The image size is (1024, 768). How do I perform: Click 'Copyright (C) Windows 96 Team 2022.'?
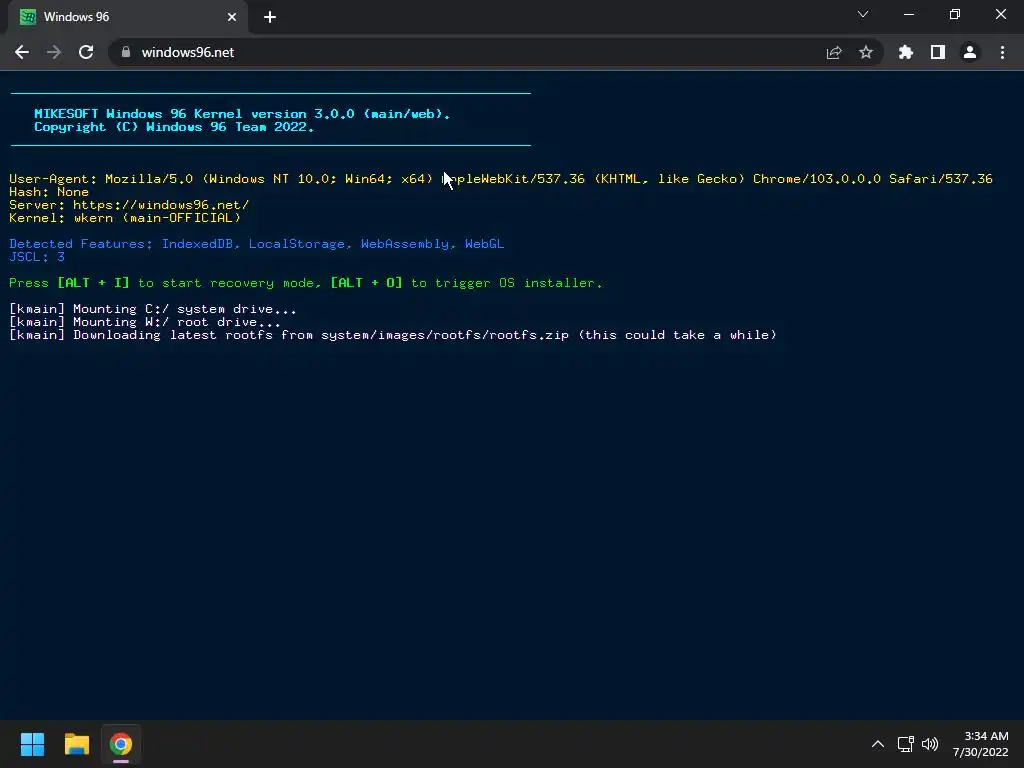point(174,127)
